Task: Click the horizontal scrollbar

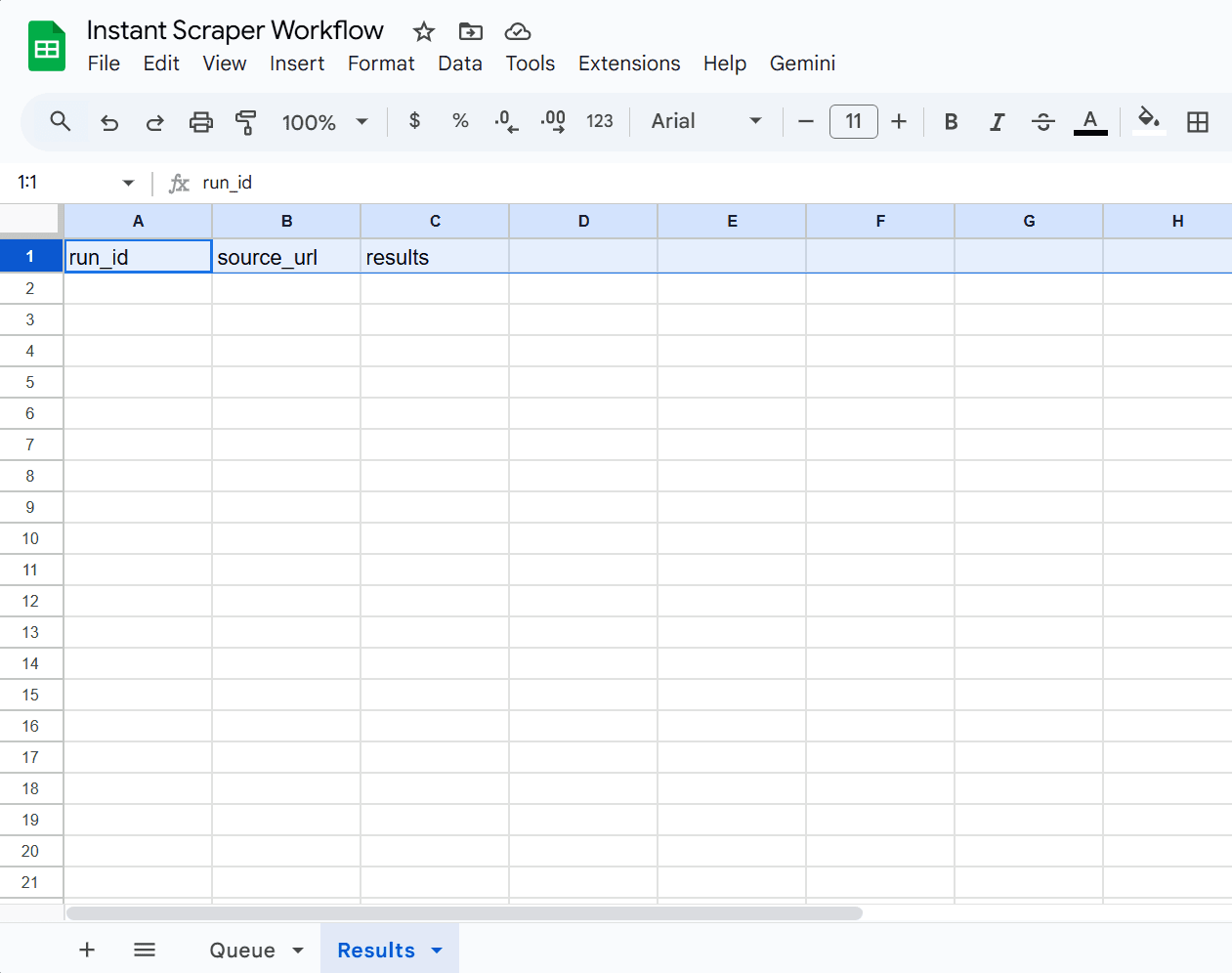Action: pos(464,913)
